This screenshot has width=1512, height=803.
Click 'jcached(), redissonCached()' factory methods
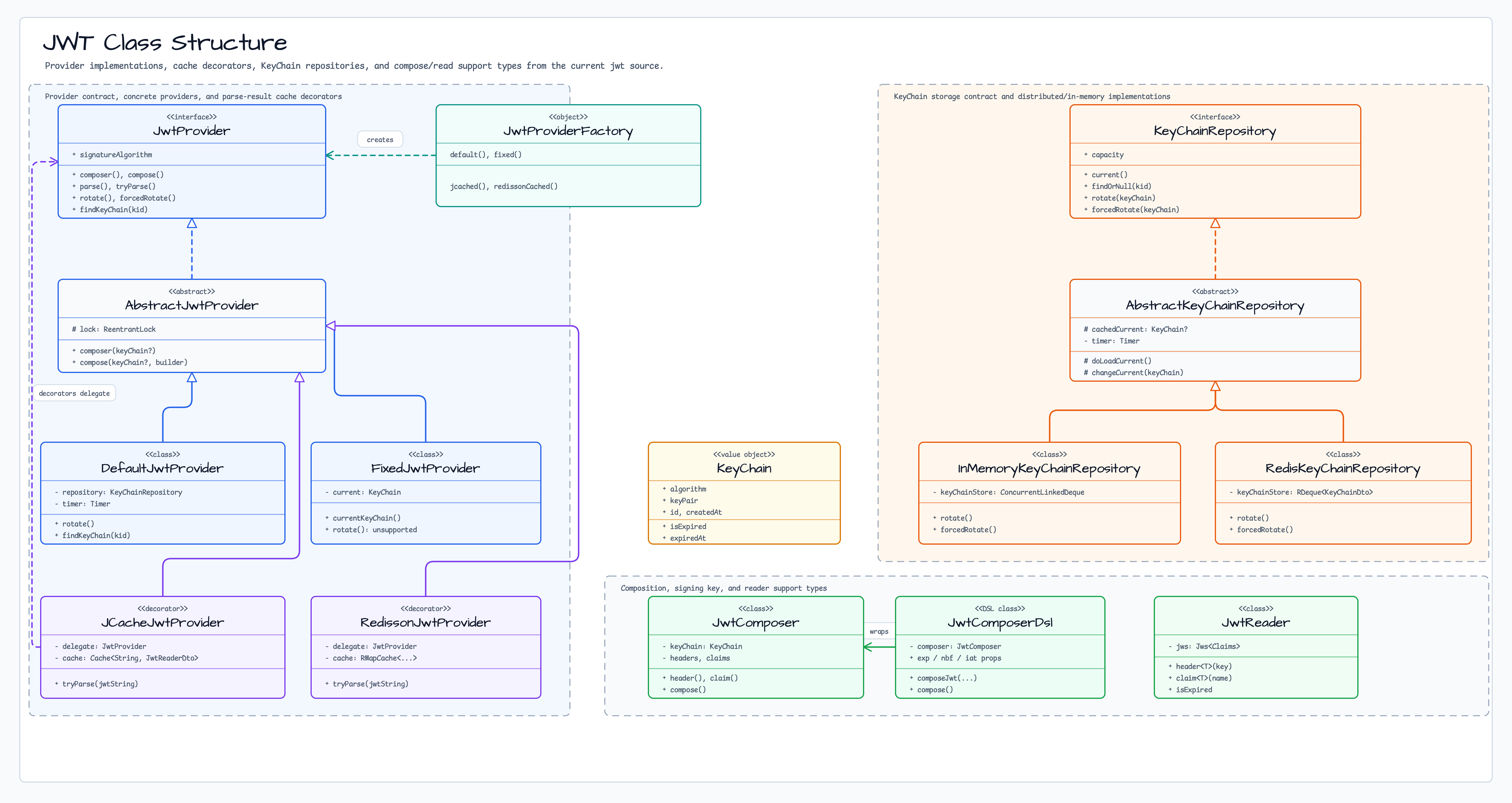click(504, 187)
